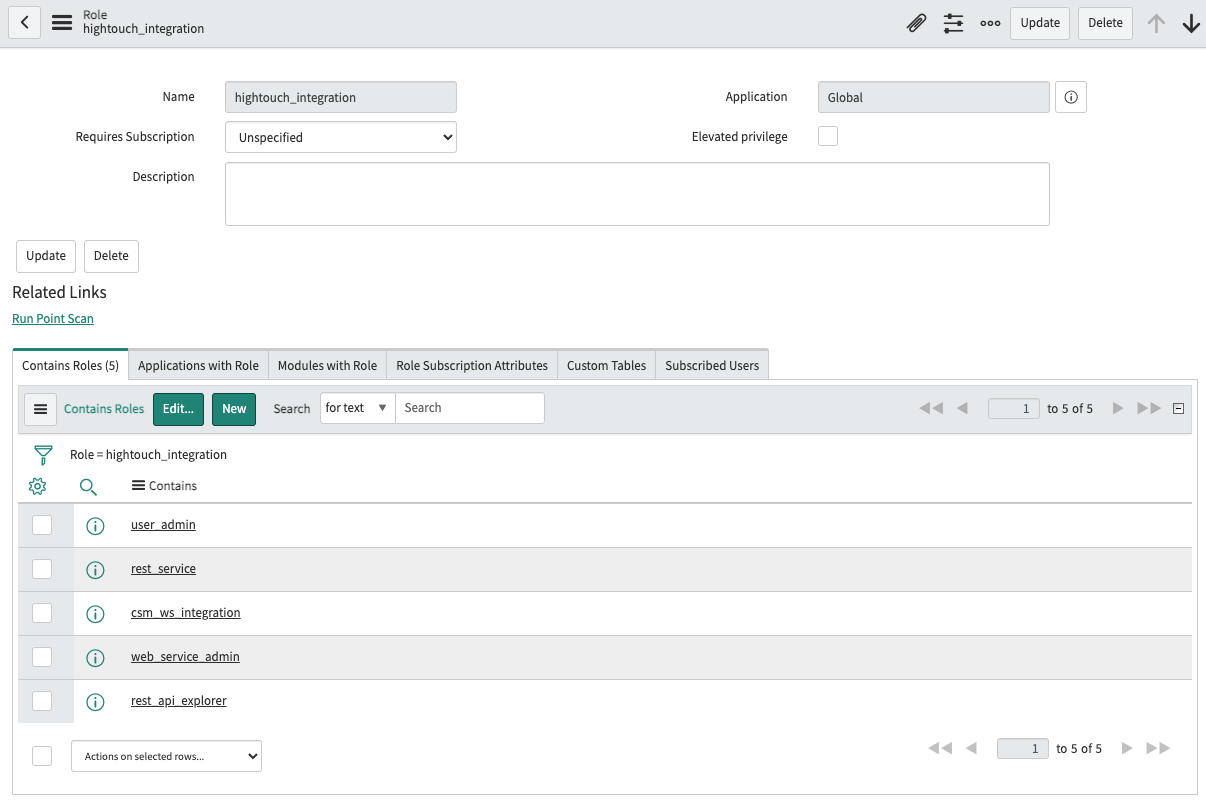
Task: Click Update button below Description
Action: 46,256
